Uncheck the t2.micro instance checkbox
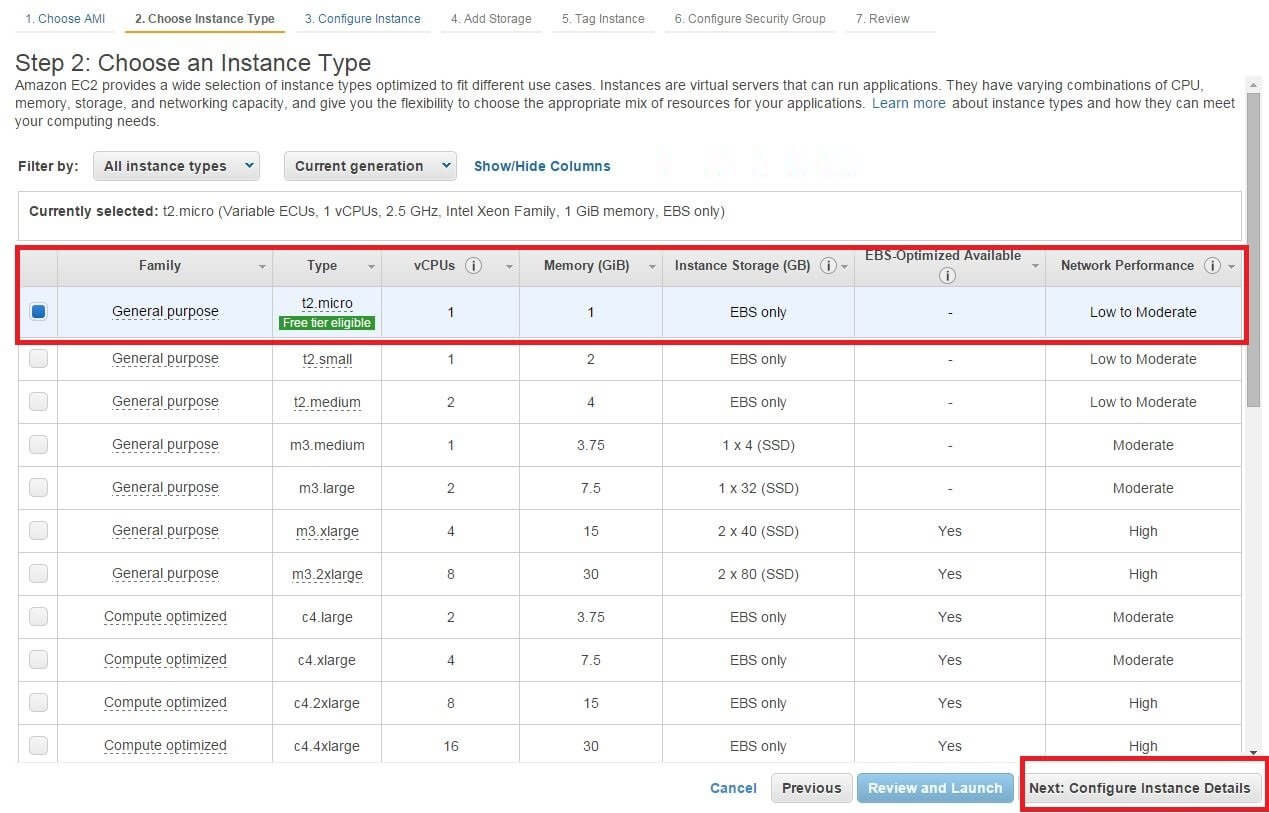This screenshot has width=1269, height=813. click(38, 312)
